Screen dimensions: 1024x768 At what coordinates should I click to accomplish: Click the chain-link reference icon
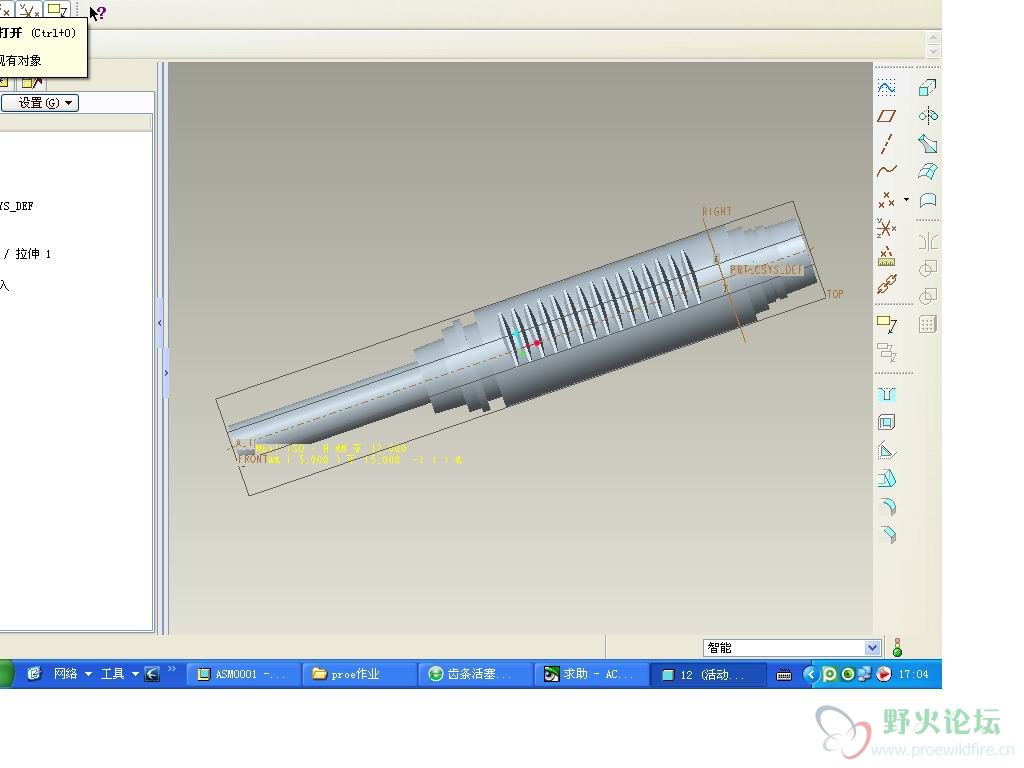pyautogui.click(x=886, y=284)
